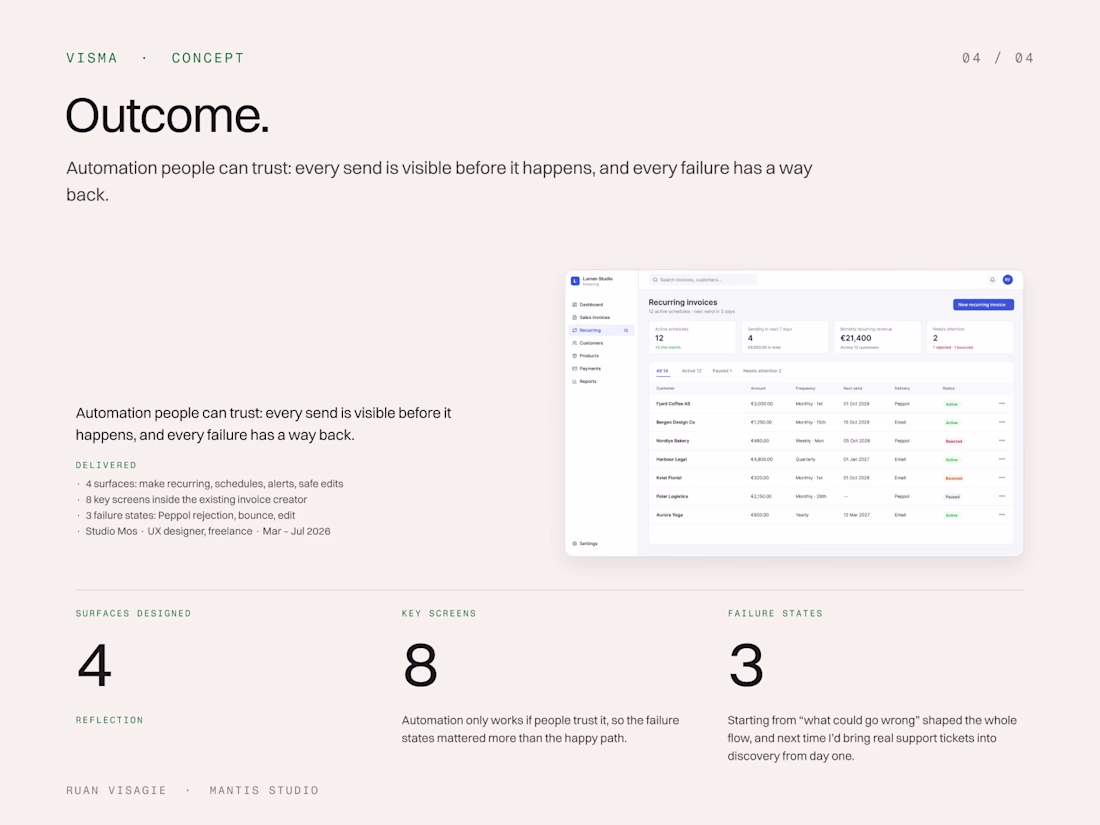Click the Sales invoices document icon
1100x825 pixels.
[x=575, y=317]
